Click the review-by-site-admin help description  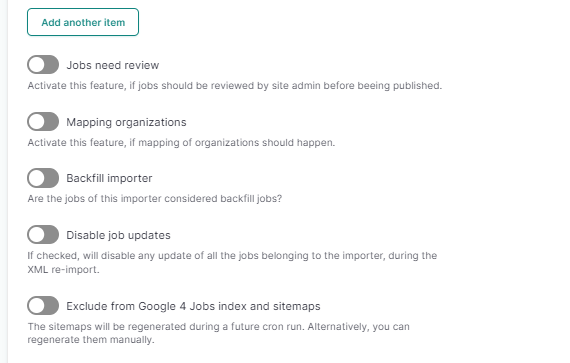(235, 85)
